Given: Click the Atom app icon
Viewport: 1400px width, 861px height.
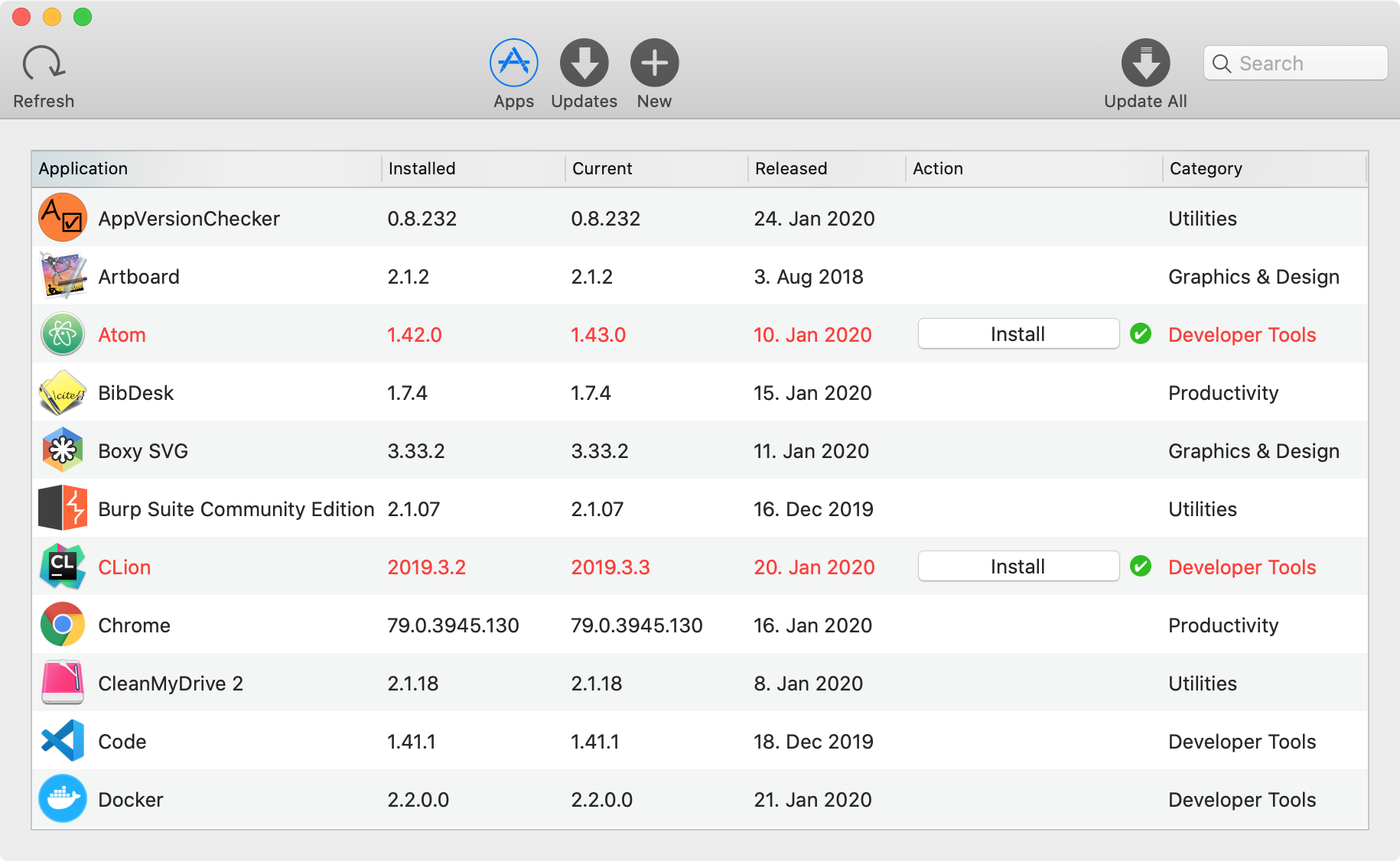Looking at the screenshot, I should (63, 334).
